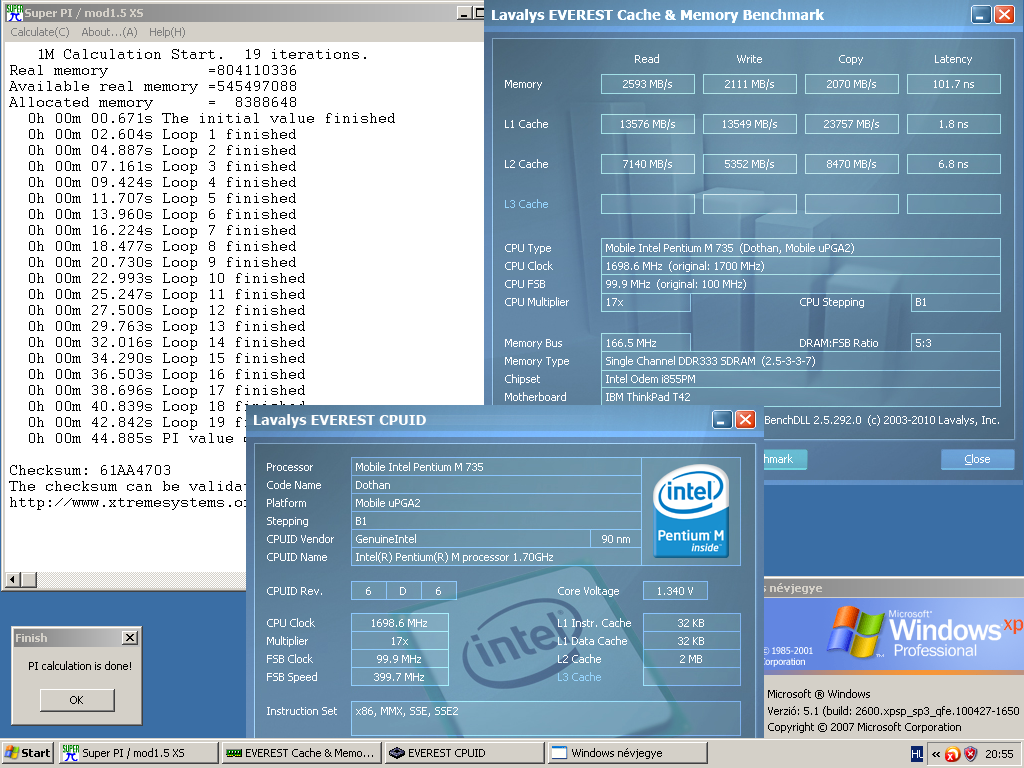Image resolution: width=1024 pixels, height=768 pixels.
Task: Click the DRAM:FSB Ratio value 5:3
Action: (955, 343)
